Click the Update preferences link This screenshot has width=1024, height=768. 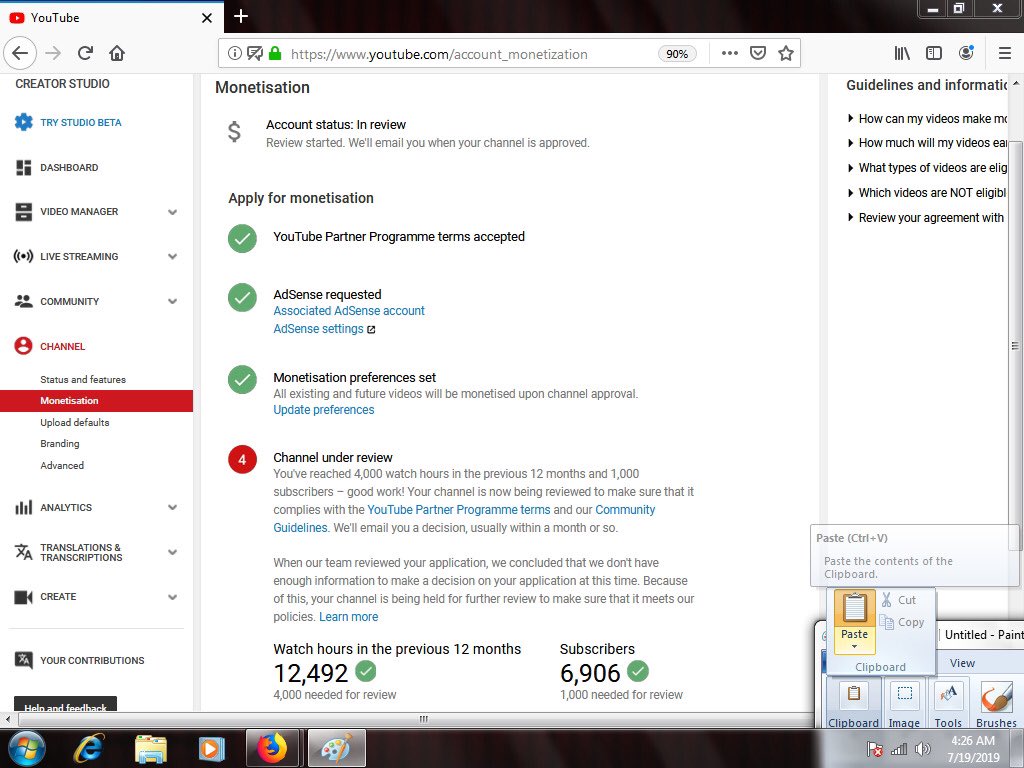click(324, 410)
